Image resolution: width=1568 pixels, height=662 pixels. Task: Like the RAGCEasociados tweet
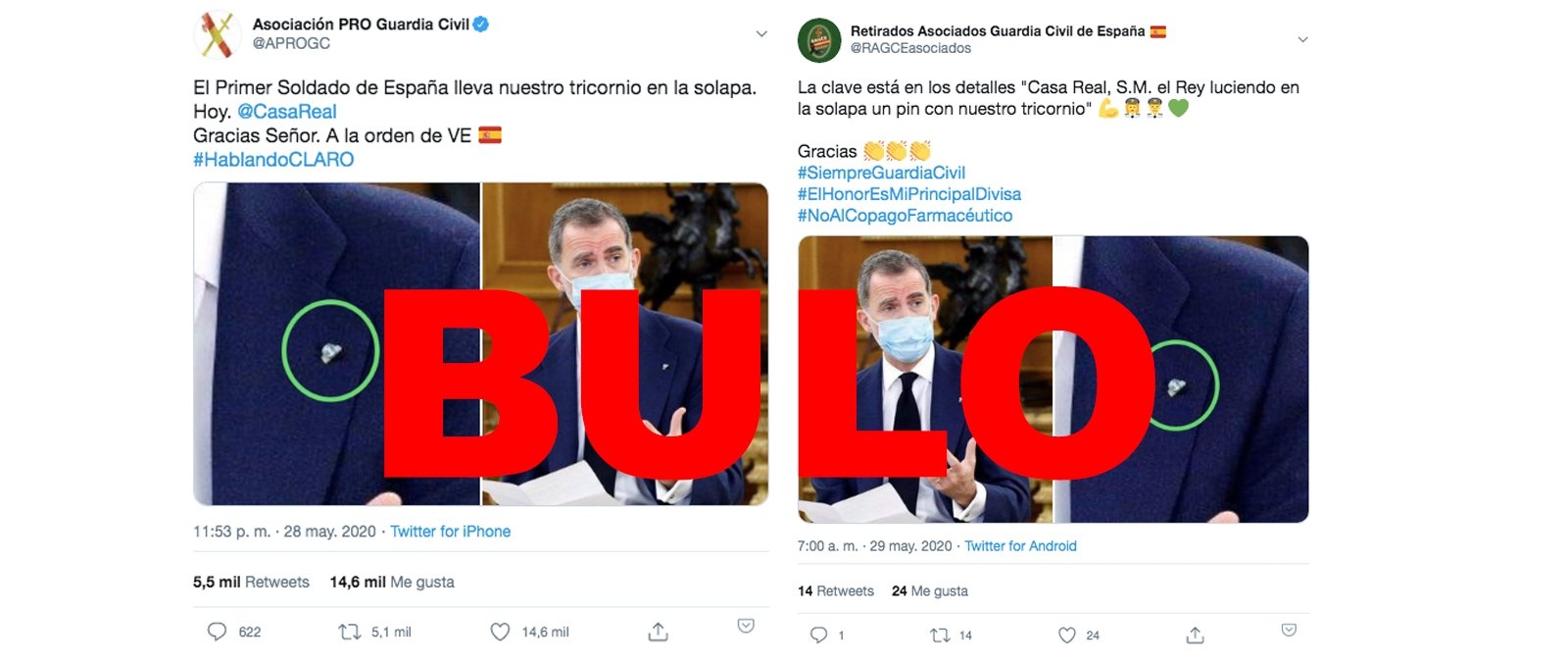pos(1067,636)
